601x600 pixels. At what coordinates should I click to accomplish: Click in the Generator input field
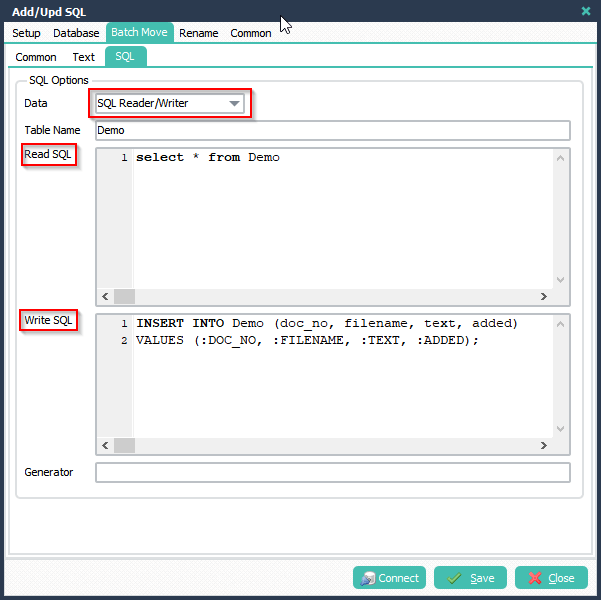[333, 472]
